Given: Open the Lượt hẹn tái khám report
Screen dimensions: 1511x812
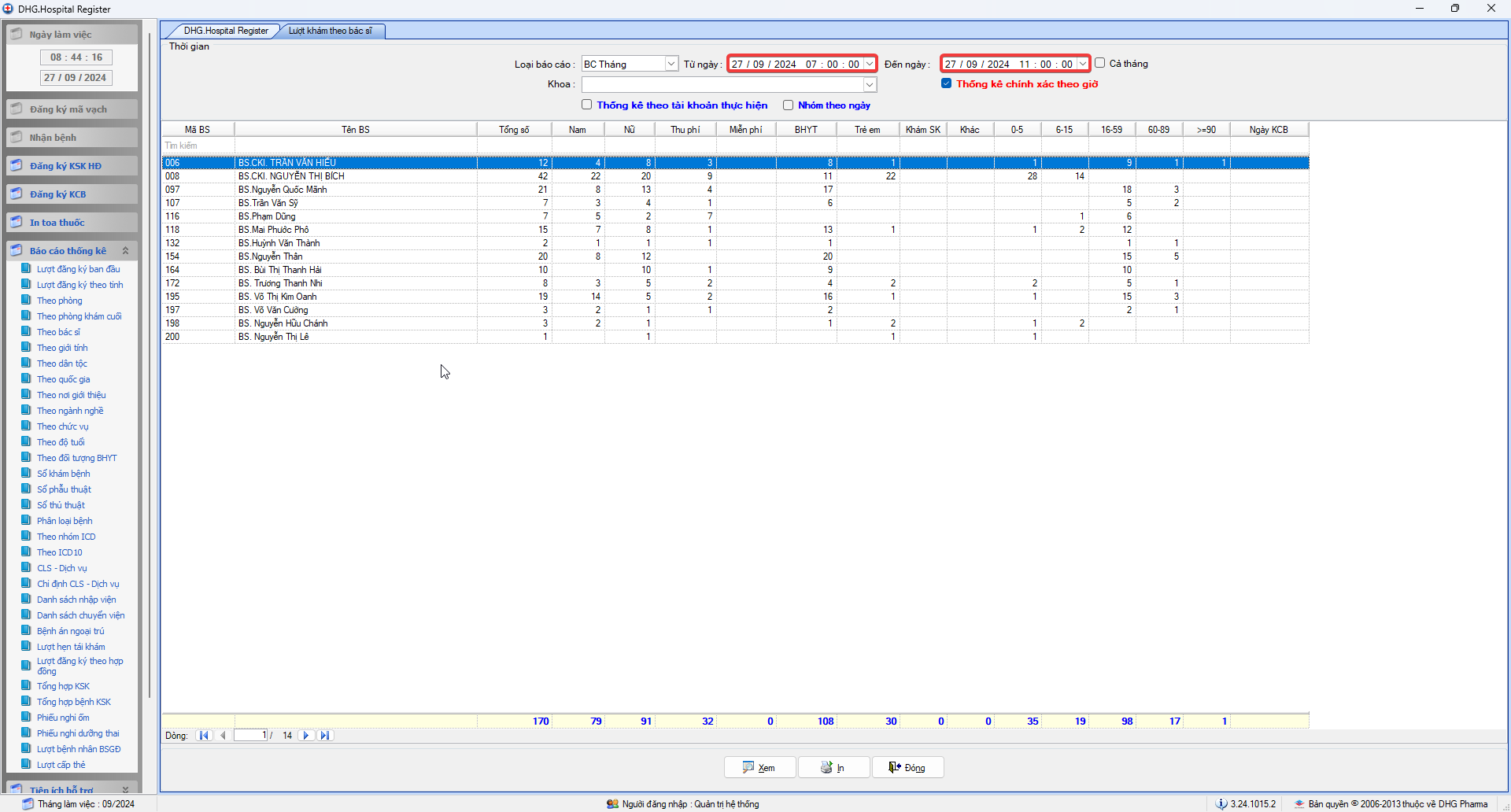Looking at the screenshot, I should [71, 647].
